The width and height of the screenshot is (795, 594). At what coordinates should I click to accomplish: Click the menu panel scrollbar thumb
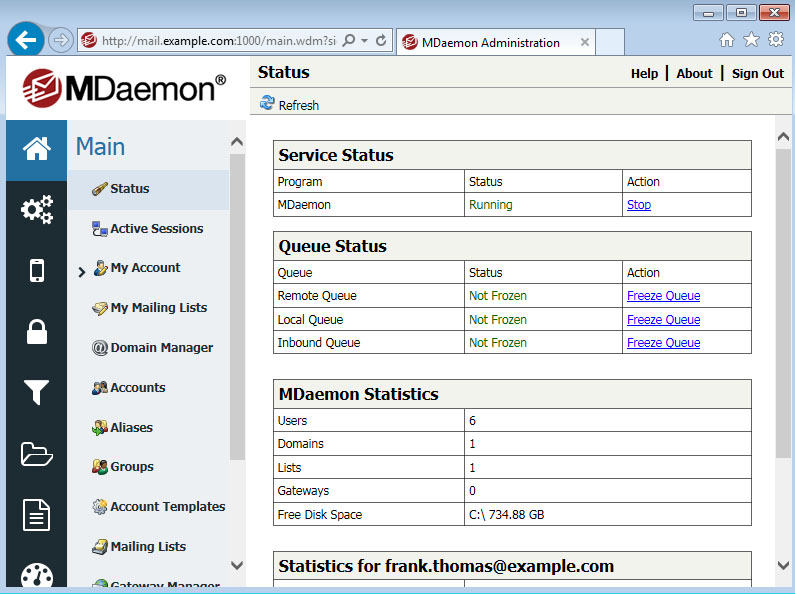click(x=237, y=307)
